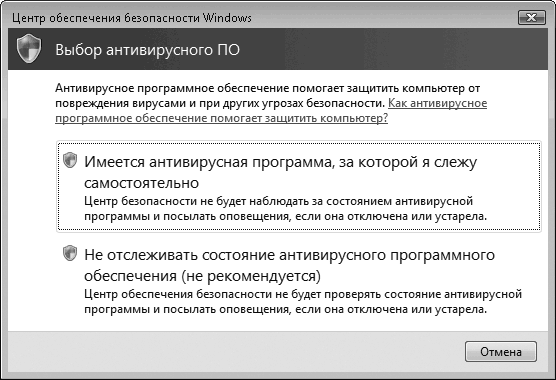Click the 'Отмена' button
This screenshot has height=380, width=556.
click(501, 352)
